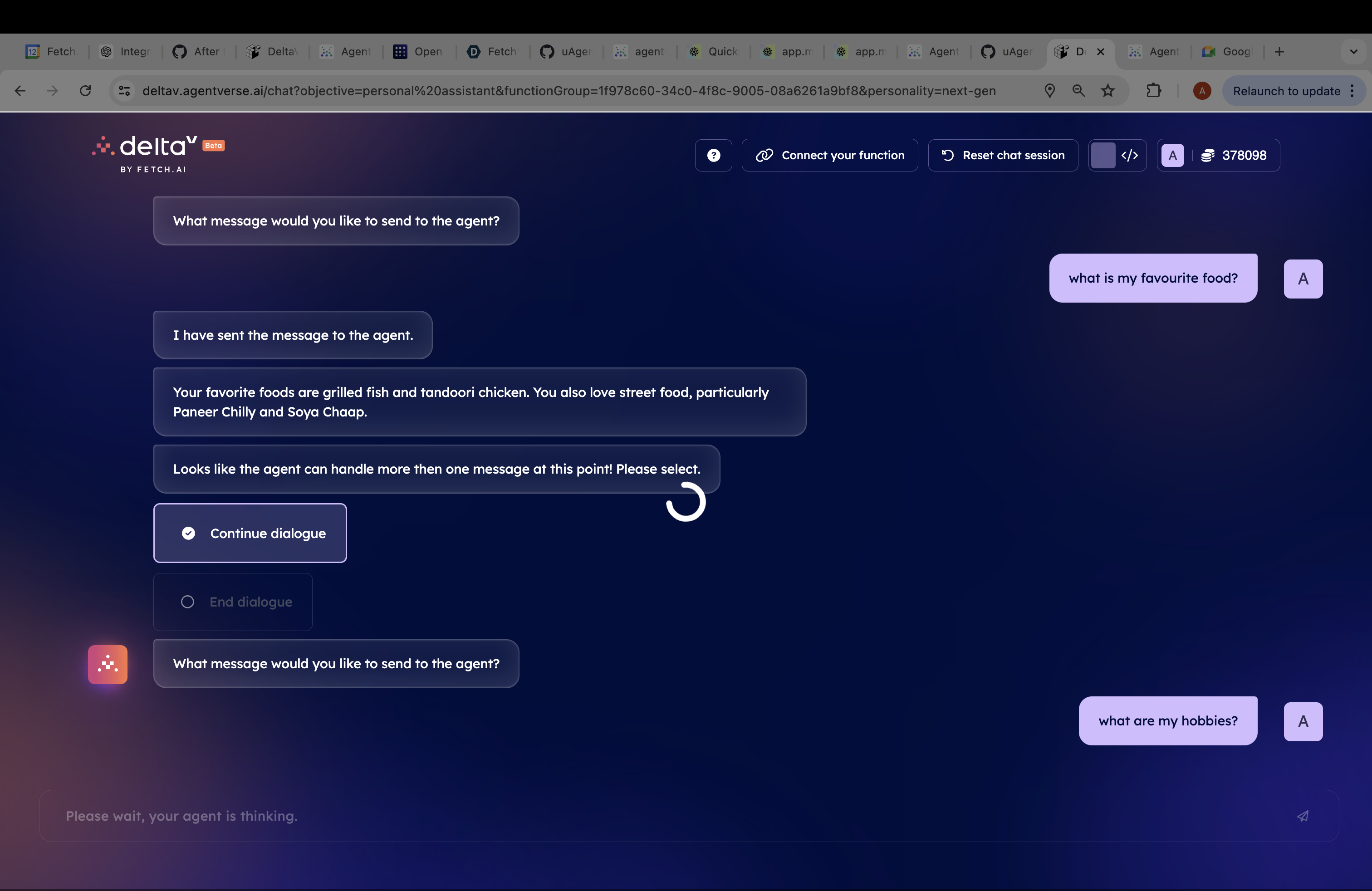Image resolution: width=1372 pixels, height=891 pixels.
Task: Click Reset chat session button
Action: [x=1003, y=155]
